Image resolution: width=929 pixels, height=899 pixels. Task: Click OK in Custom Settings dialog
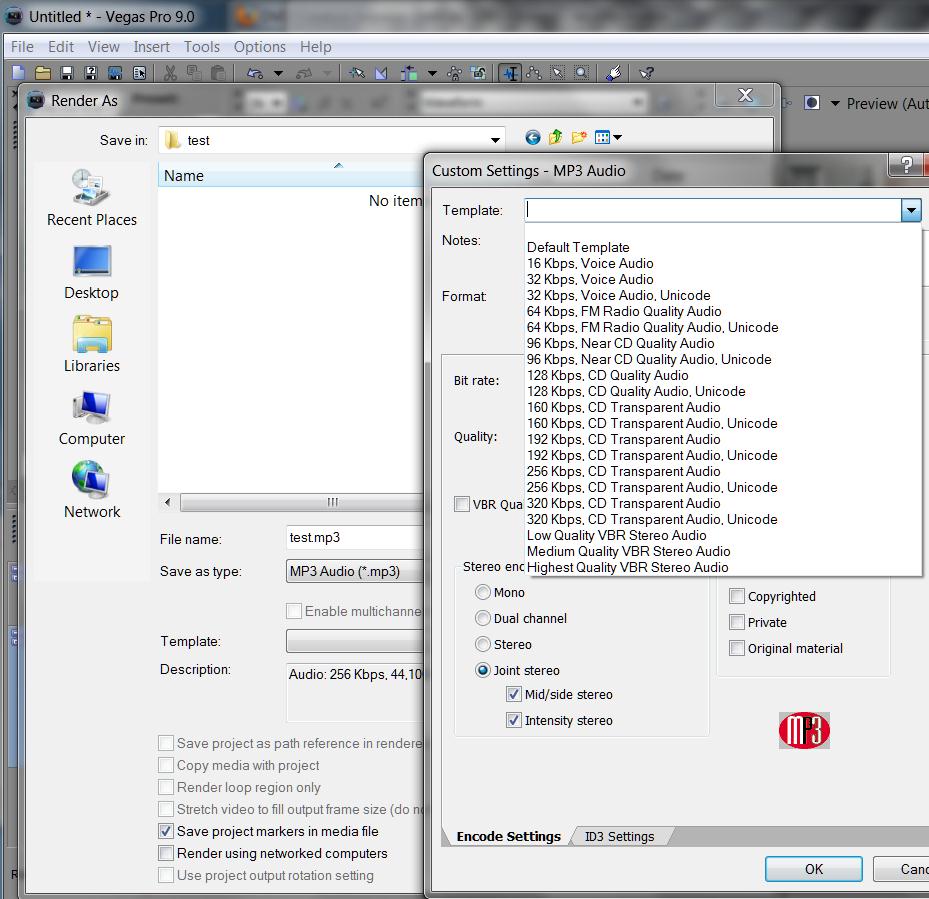coord(813,869)
